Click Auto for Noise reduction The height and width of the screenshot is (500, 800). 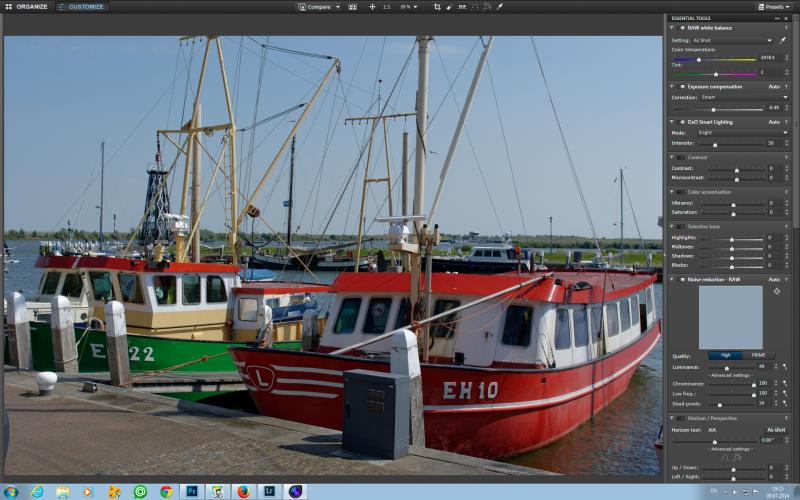[x=774, y=280]
